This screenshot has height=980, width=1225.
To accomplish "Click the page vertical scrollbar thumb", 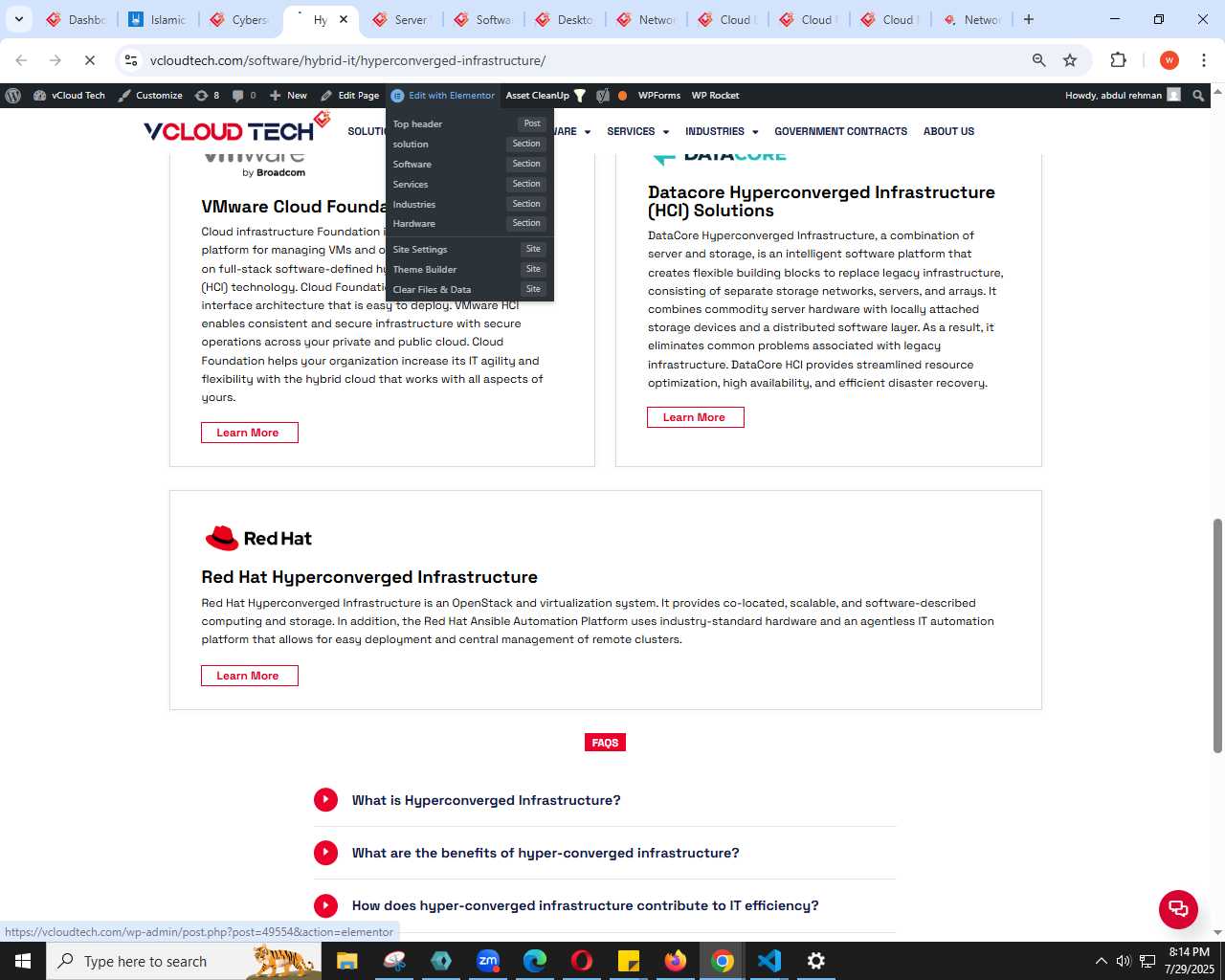I will pos(1217,635).
